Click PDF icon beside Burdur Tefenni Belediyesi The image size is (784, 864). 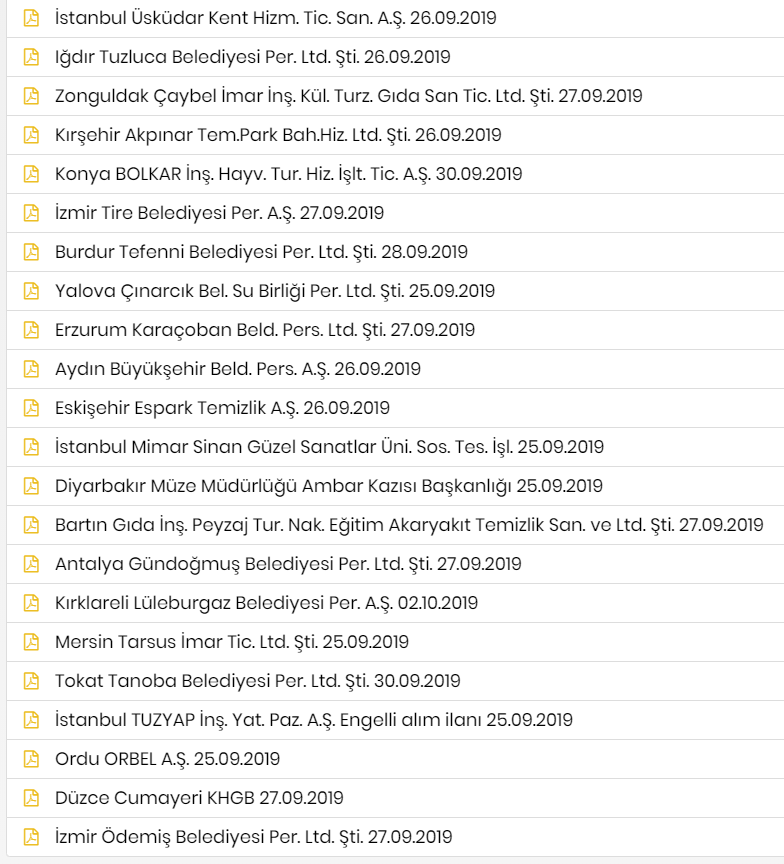[31, 252]
